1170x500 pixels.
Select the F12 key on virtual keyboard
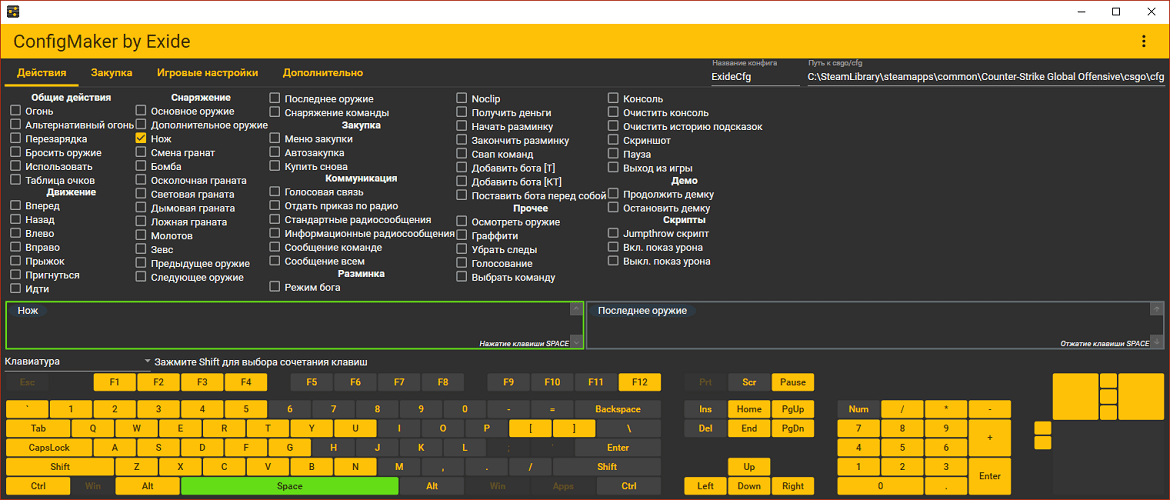click(640, 382)
